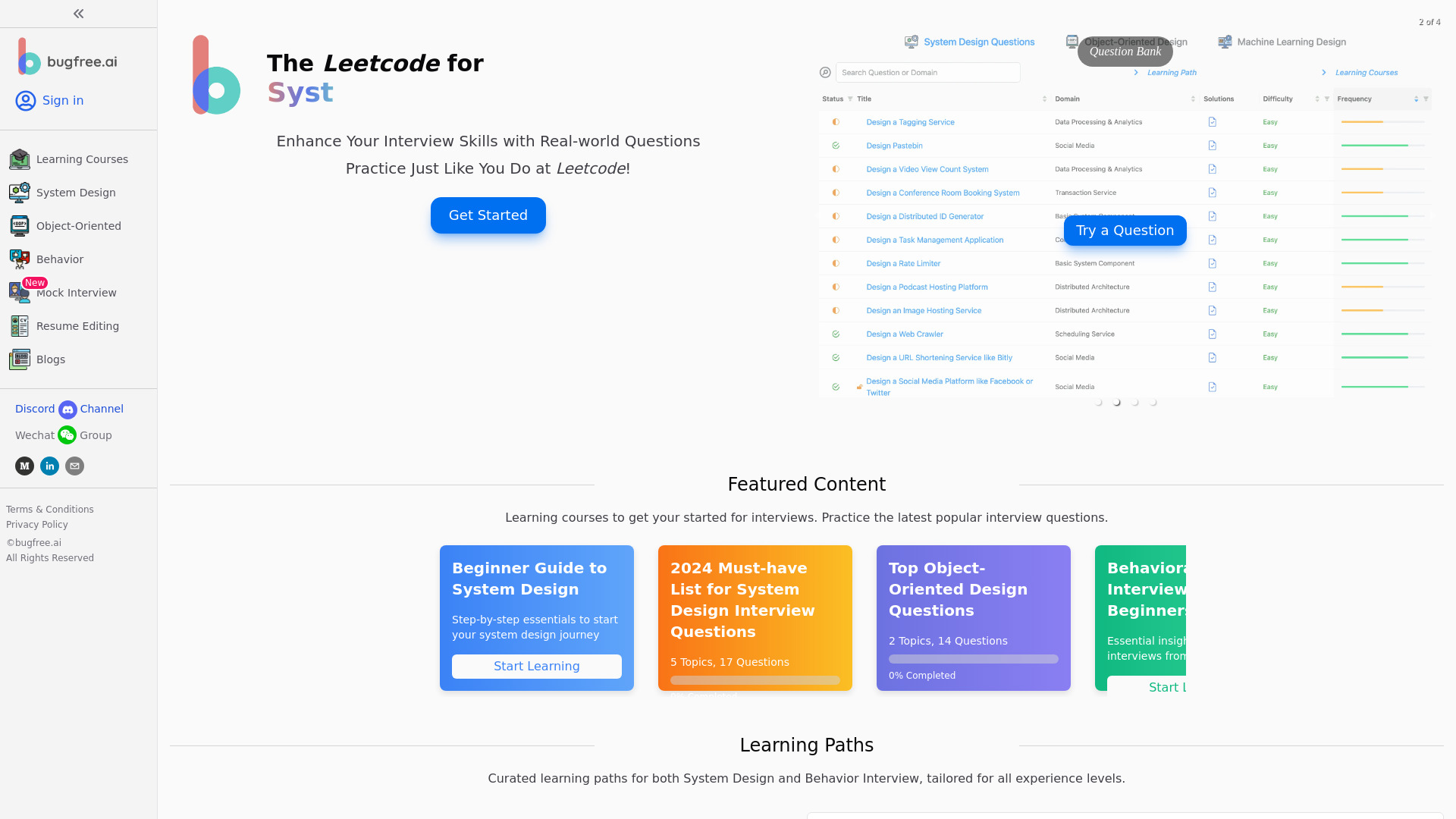
Task: Click the Behavior sidebar icon
Action: pyautogui.click(x=20, y=258)
